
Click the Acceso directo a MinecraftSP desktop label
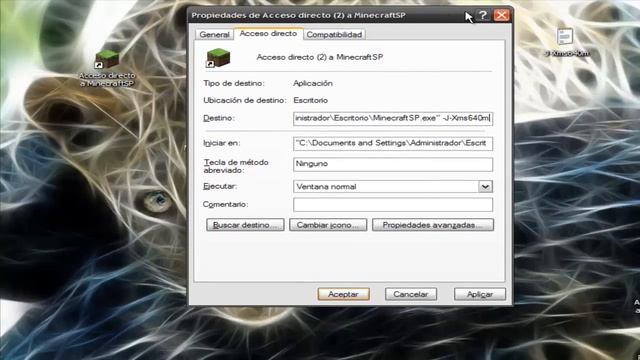(x=107, y=79)
